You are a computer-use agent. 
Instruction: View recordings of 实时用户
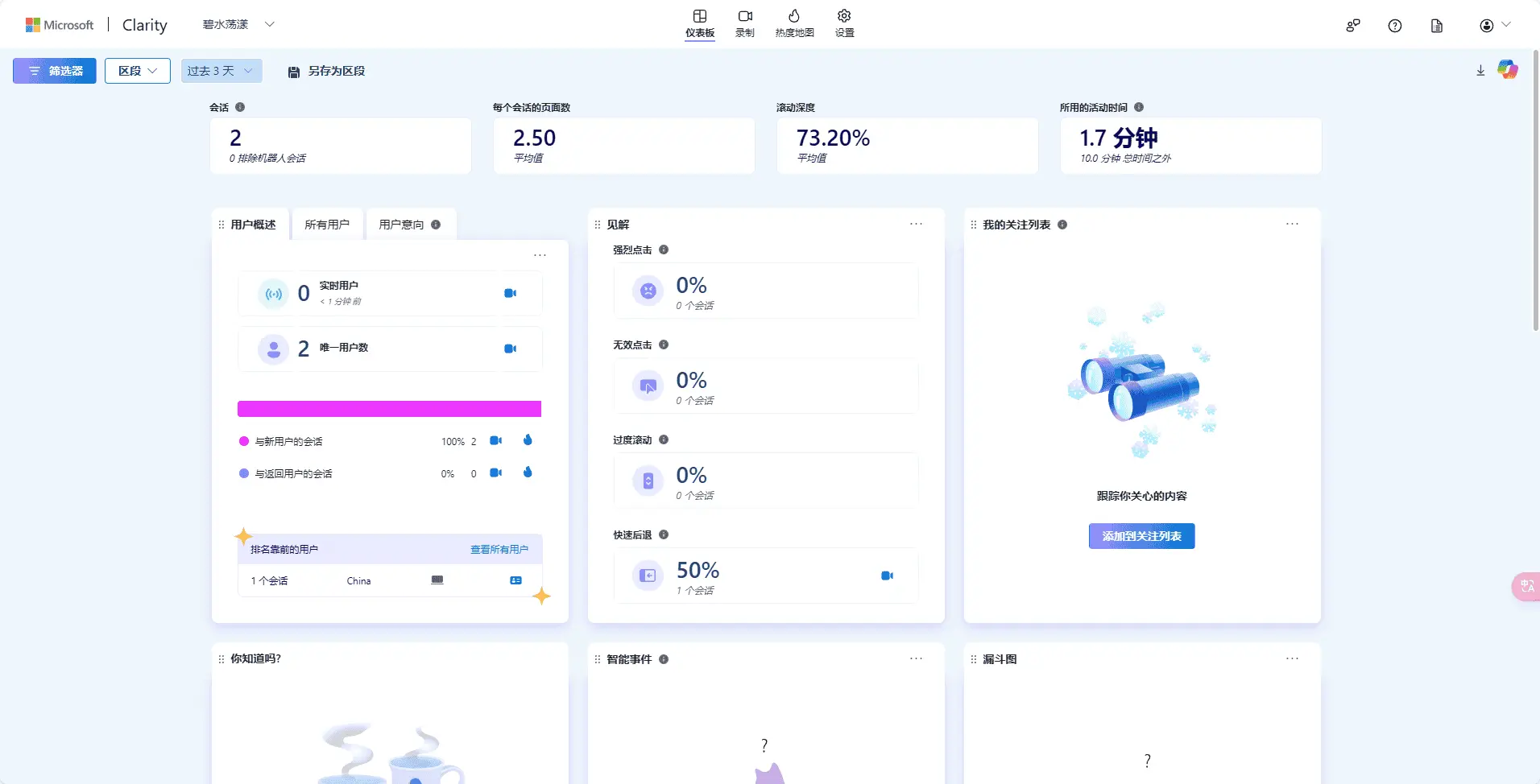(510, 293)
